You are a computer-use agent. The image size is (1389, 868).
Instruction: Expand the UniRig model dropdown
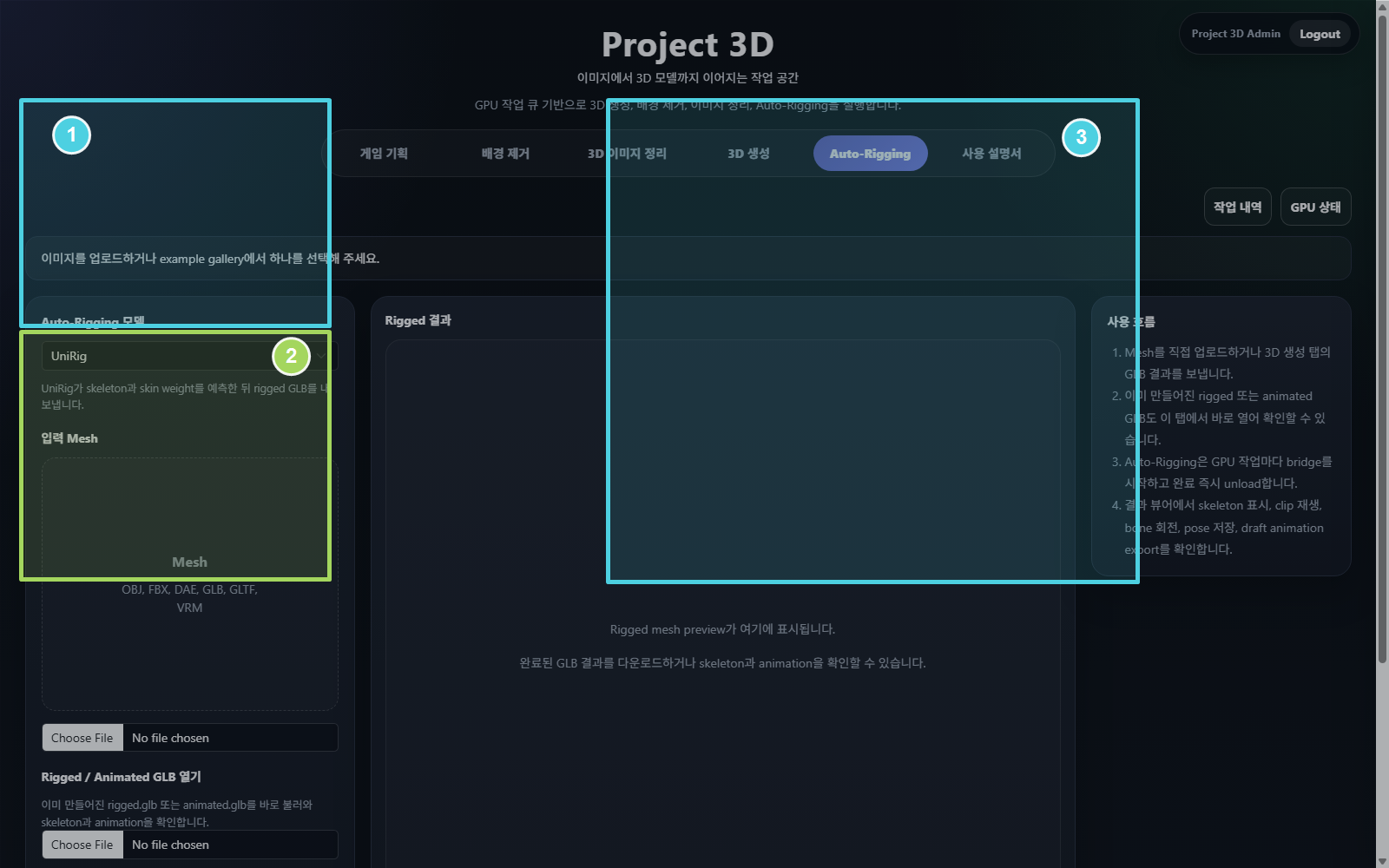point(189,356)
